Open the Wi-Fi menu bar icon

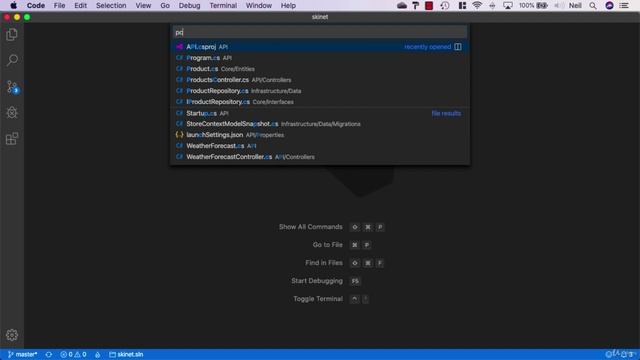(x=476, y=6)
